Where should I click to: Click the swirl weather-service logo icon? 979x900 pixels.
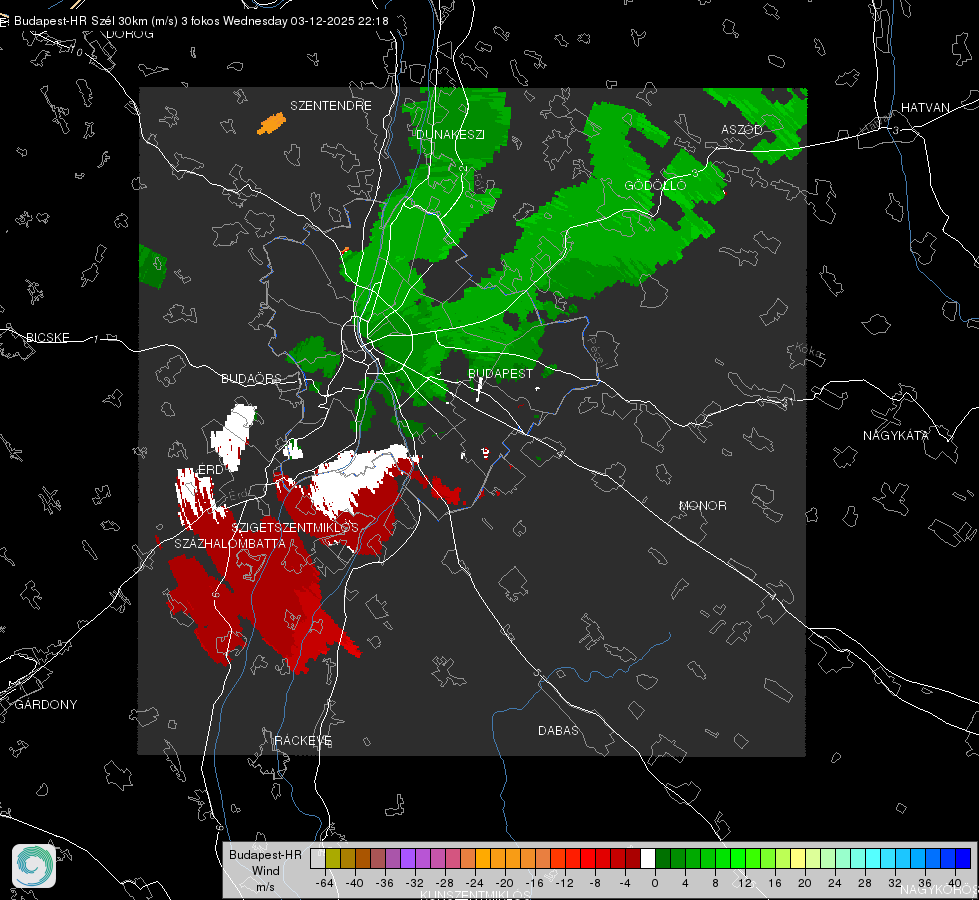pyautogui.click(x=34, y=866)
